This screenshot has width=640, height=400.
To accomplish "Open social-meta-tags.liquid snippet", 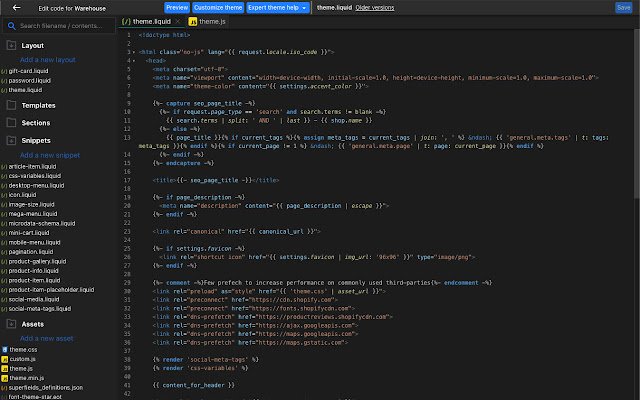I will [x=40, y=309].
